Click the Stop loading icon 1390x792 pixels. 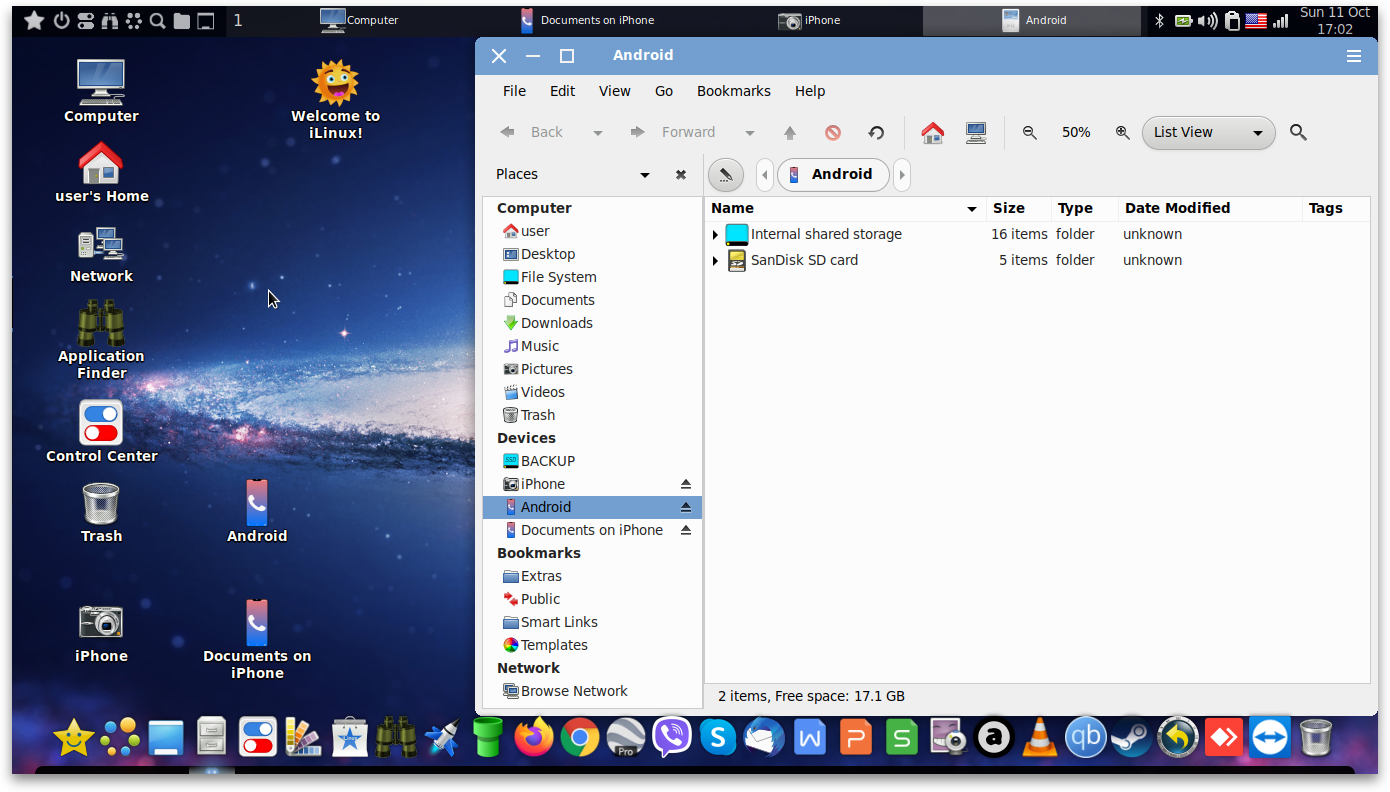[x=833, y=132]
